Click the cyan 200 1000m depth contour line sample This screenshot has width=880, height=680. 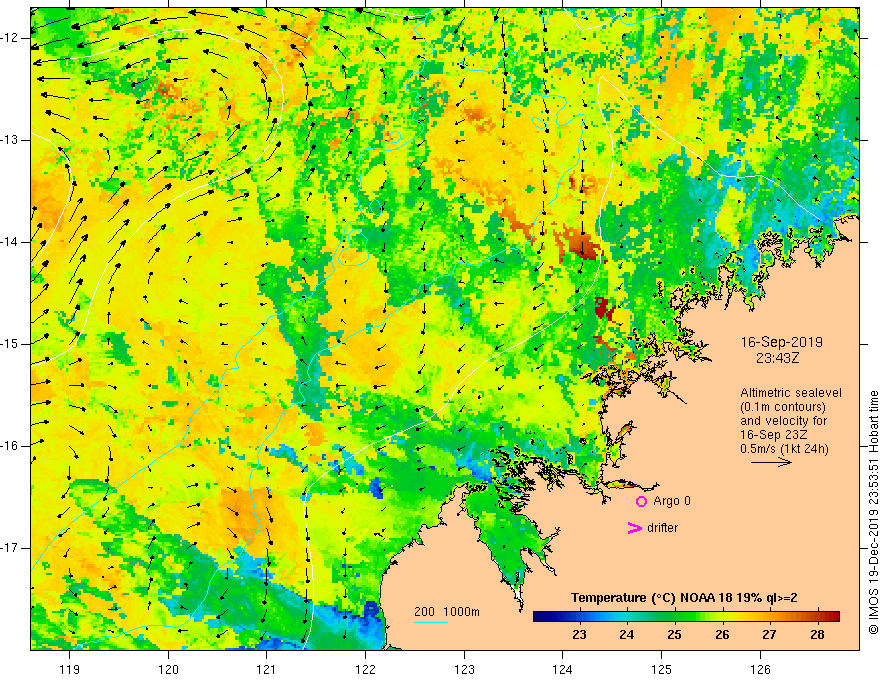431,622
